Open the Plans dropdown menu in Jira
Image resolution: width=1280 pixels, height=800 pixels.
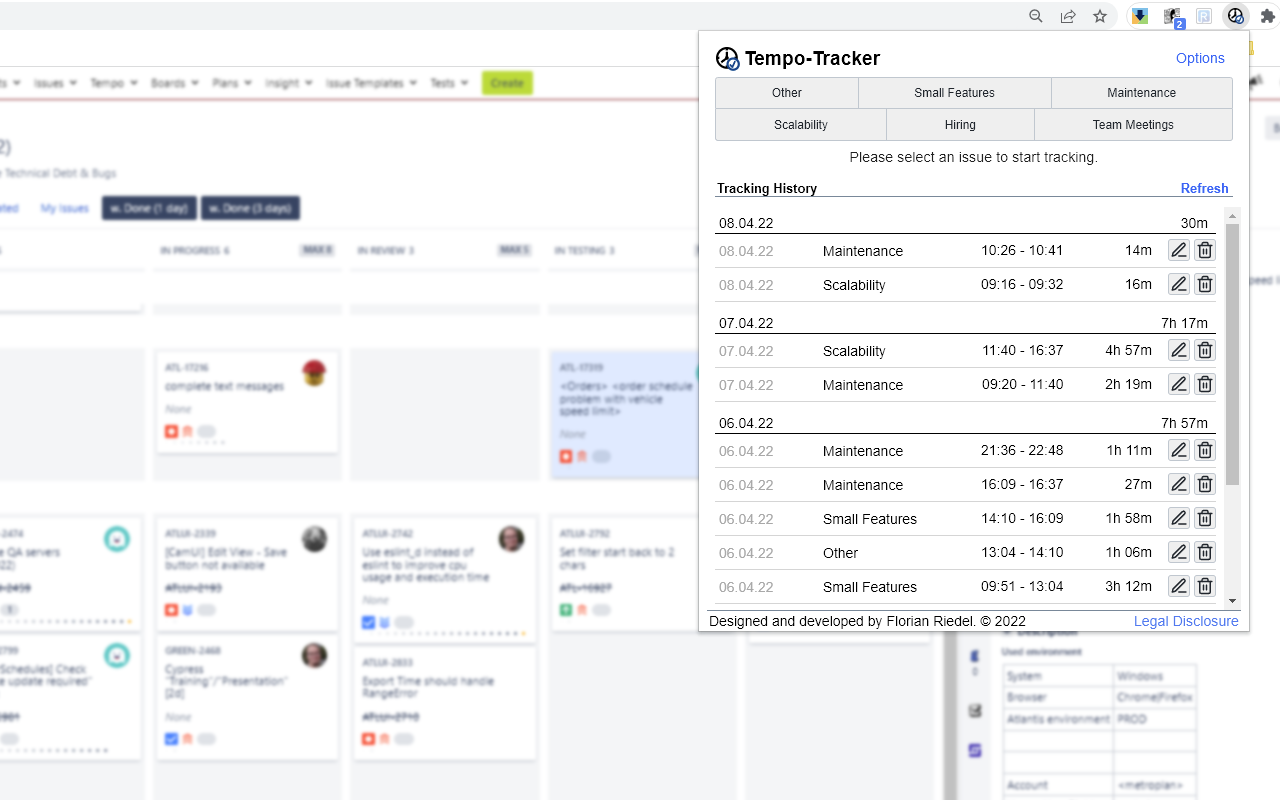[232, 83]
